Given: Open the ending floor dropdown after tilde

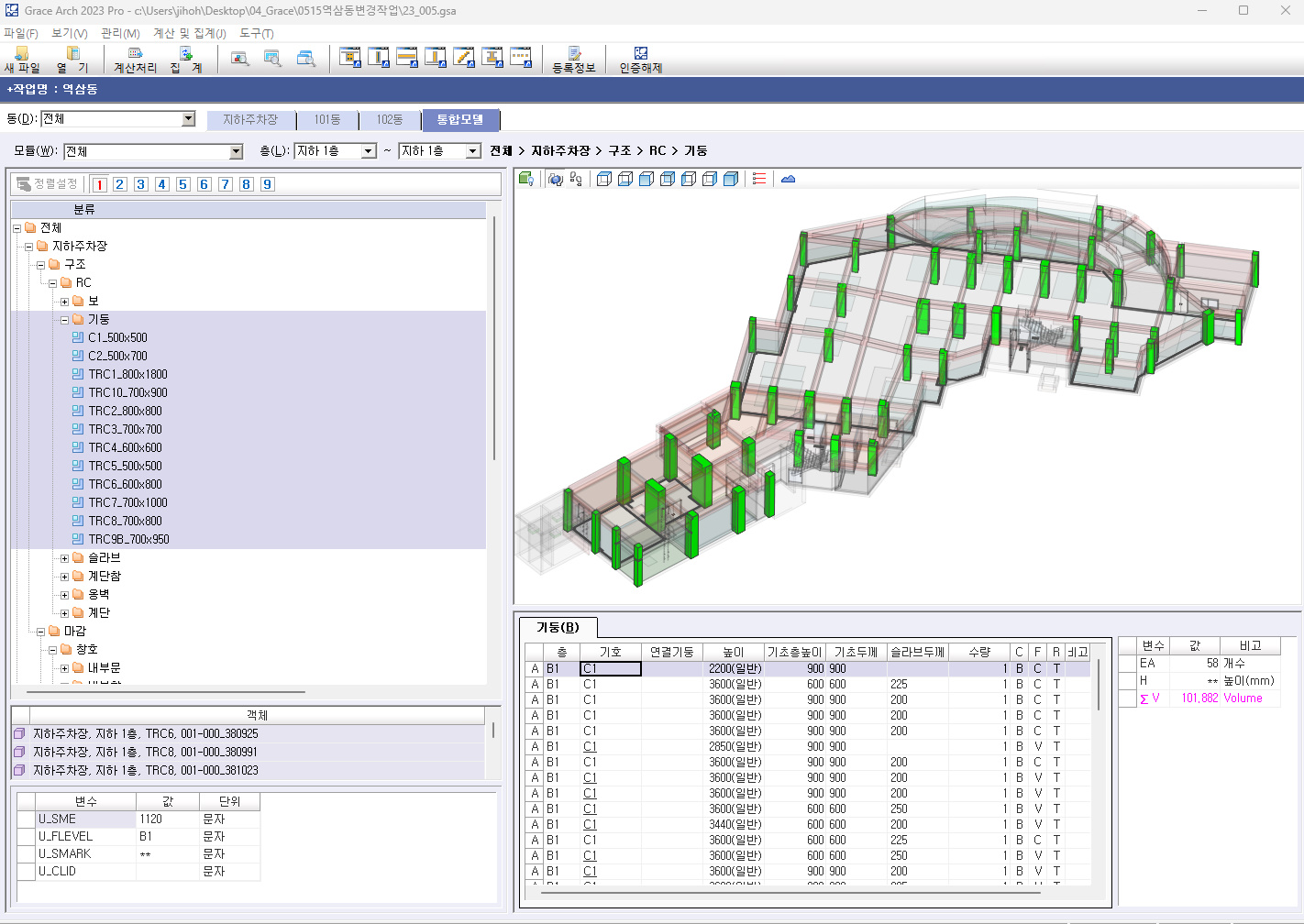Looking at the screenshot, I should (473, 151).
